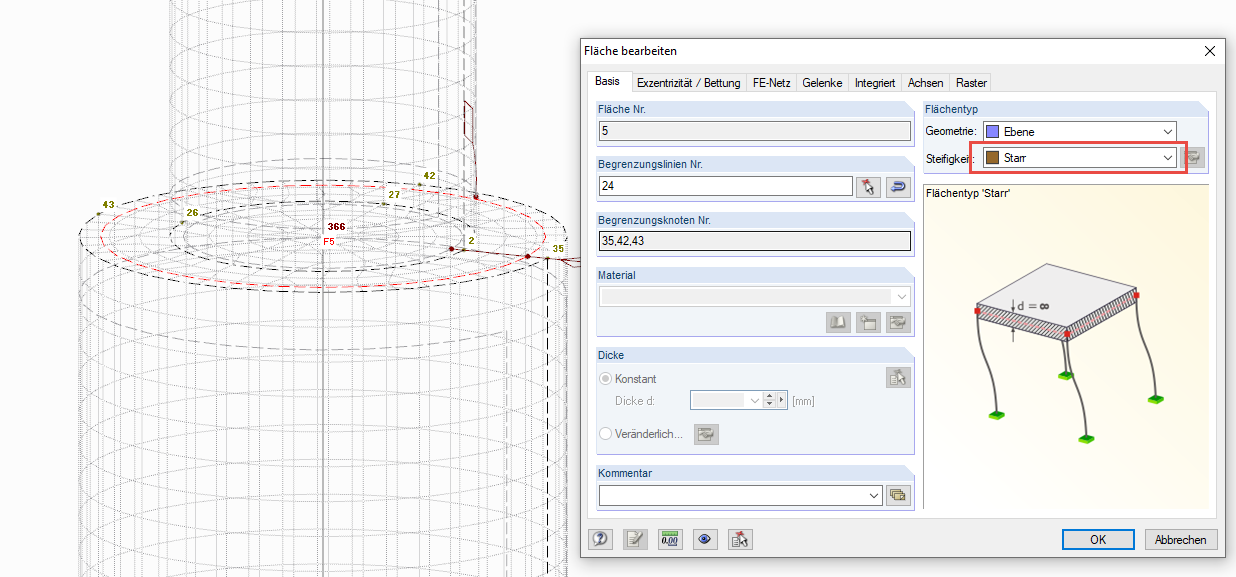This screenshot has width=1236, height=577.
Task: Click the brown Starr stiffness color swatch
Action: tap(992, 157)
